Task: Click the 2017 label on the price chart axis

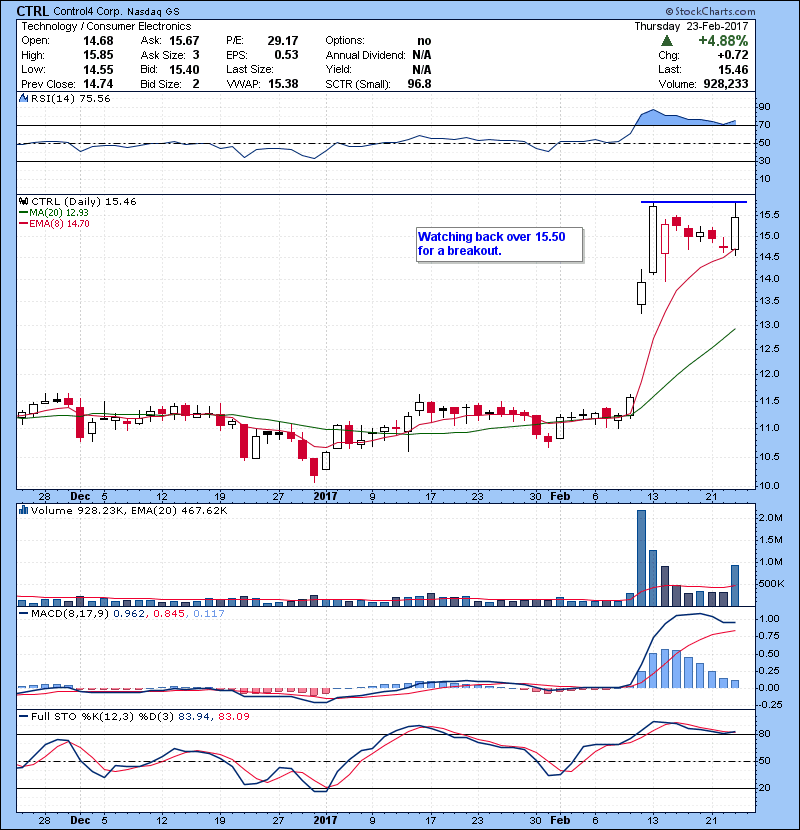Action: [325, 497]
